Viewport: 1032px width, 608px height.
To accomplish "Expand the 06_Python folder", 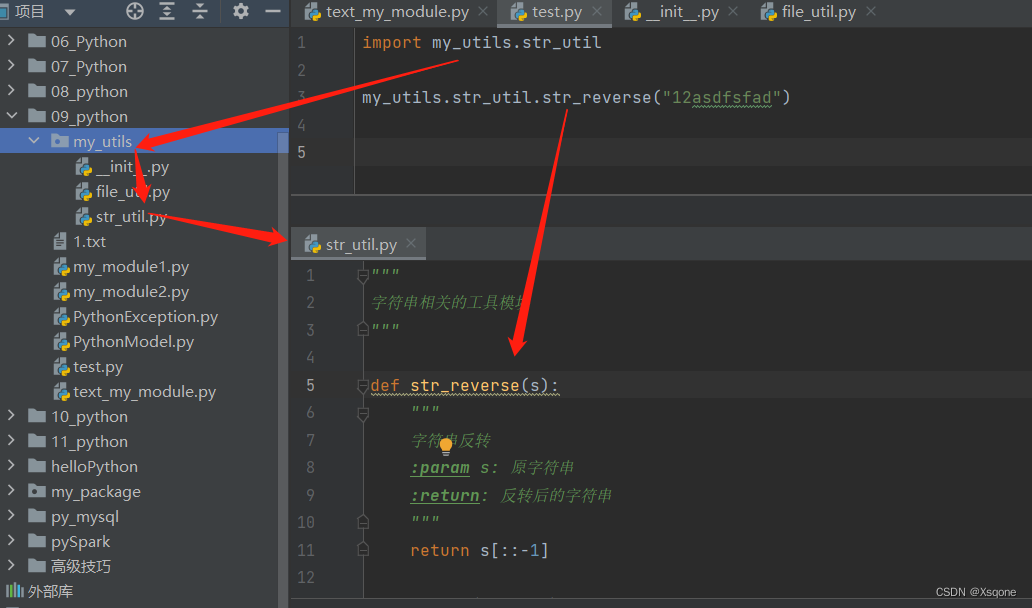I will (11, 41).
